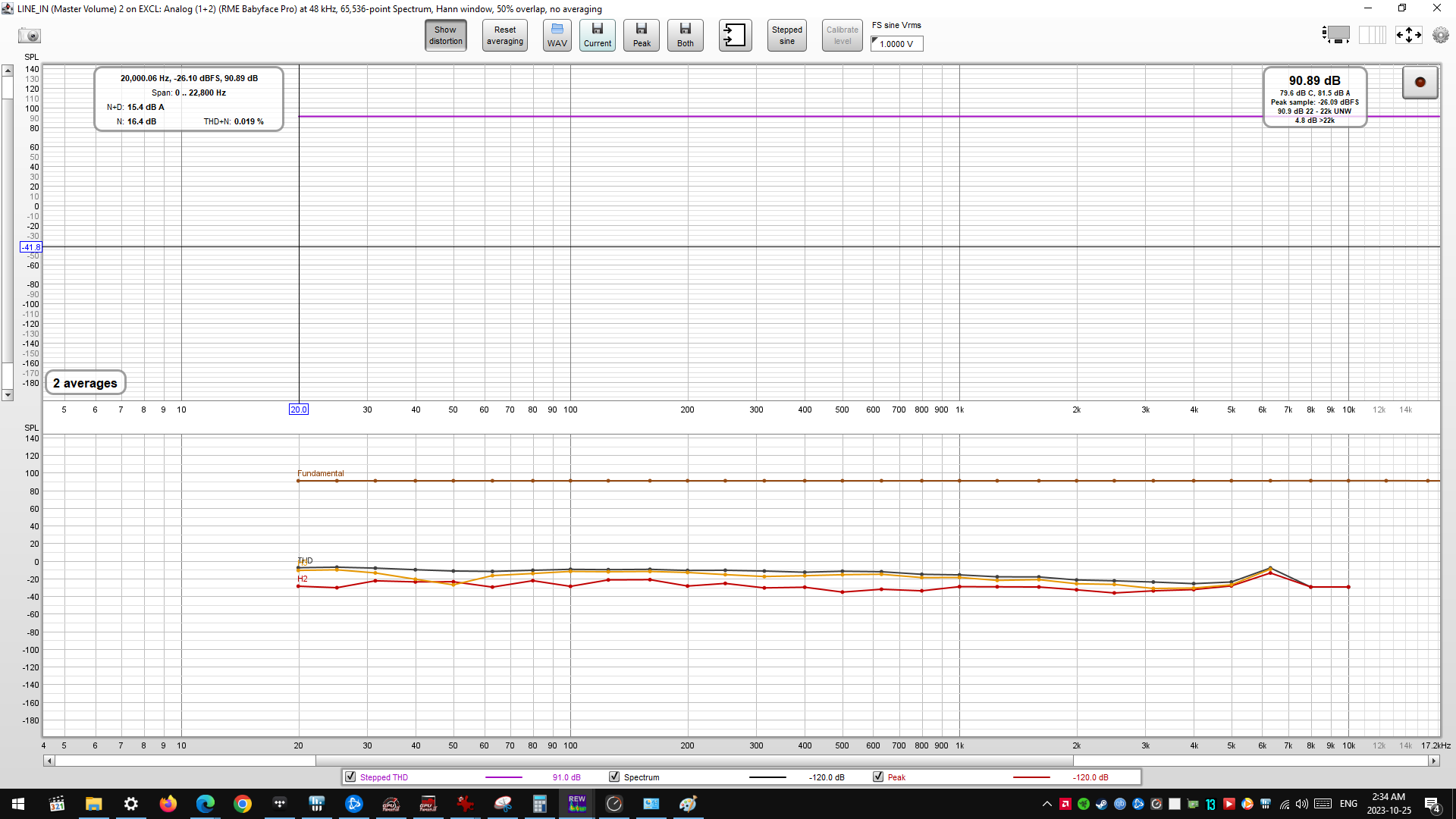Open the Steam tray icon
Viewport: 1456px width, 819px height.
click(x=1102, y=804)
